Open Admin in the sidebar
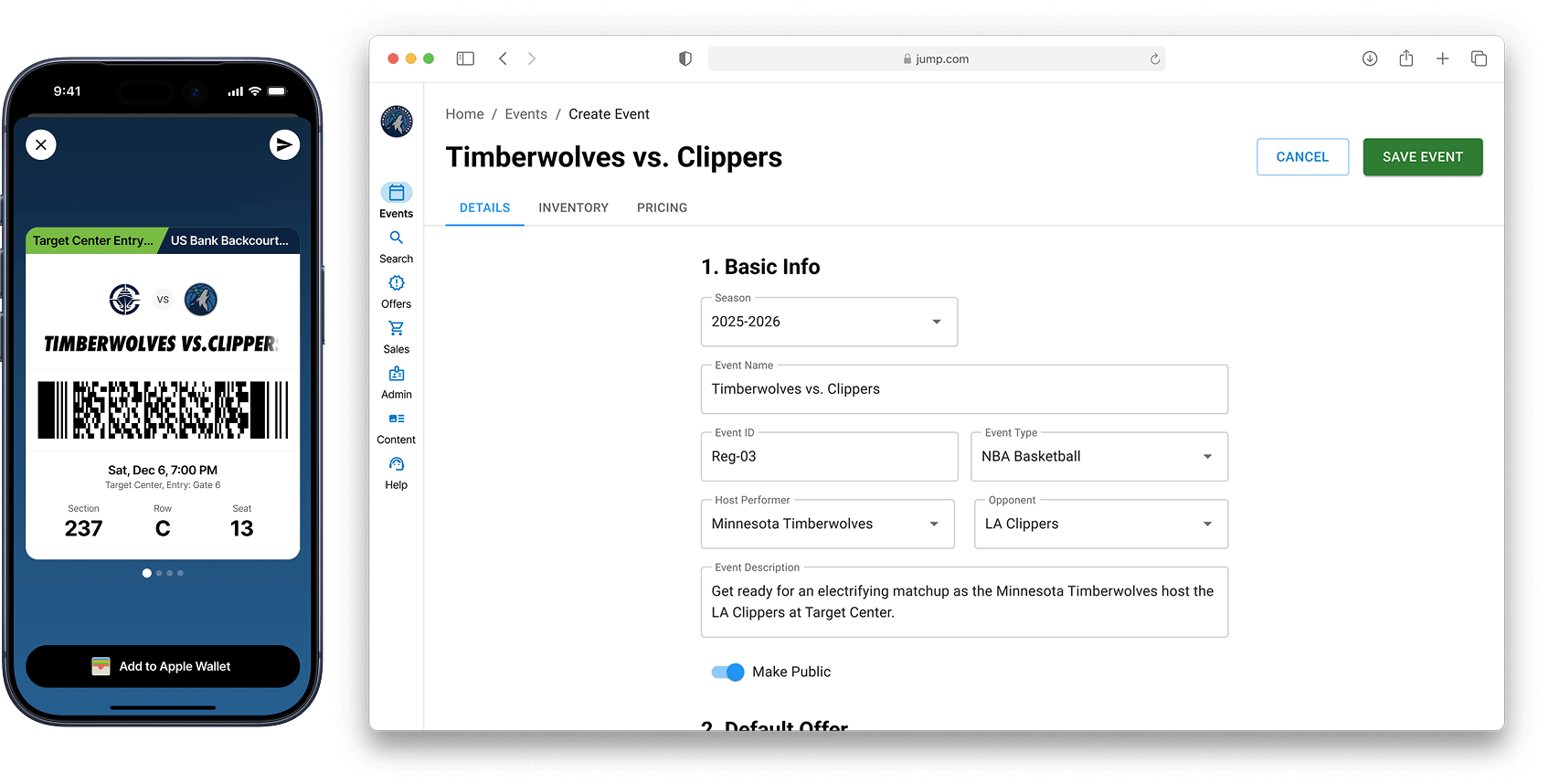Screen dimensions: 1549x784 tap(396, 383)
